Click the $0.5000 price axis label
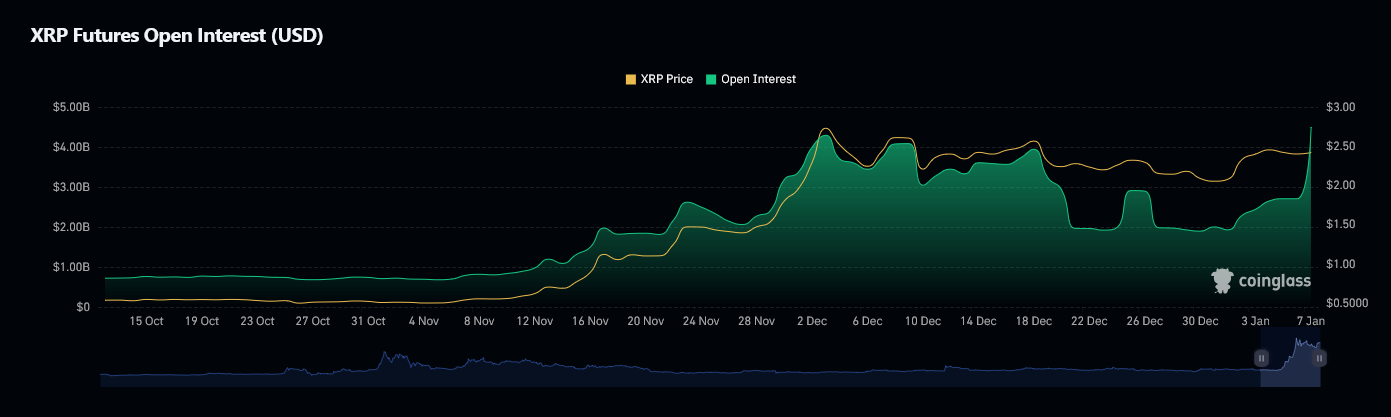 (1346, 303)
